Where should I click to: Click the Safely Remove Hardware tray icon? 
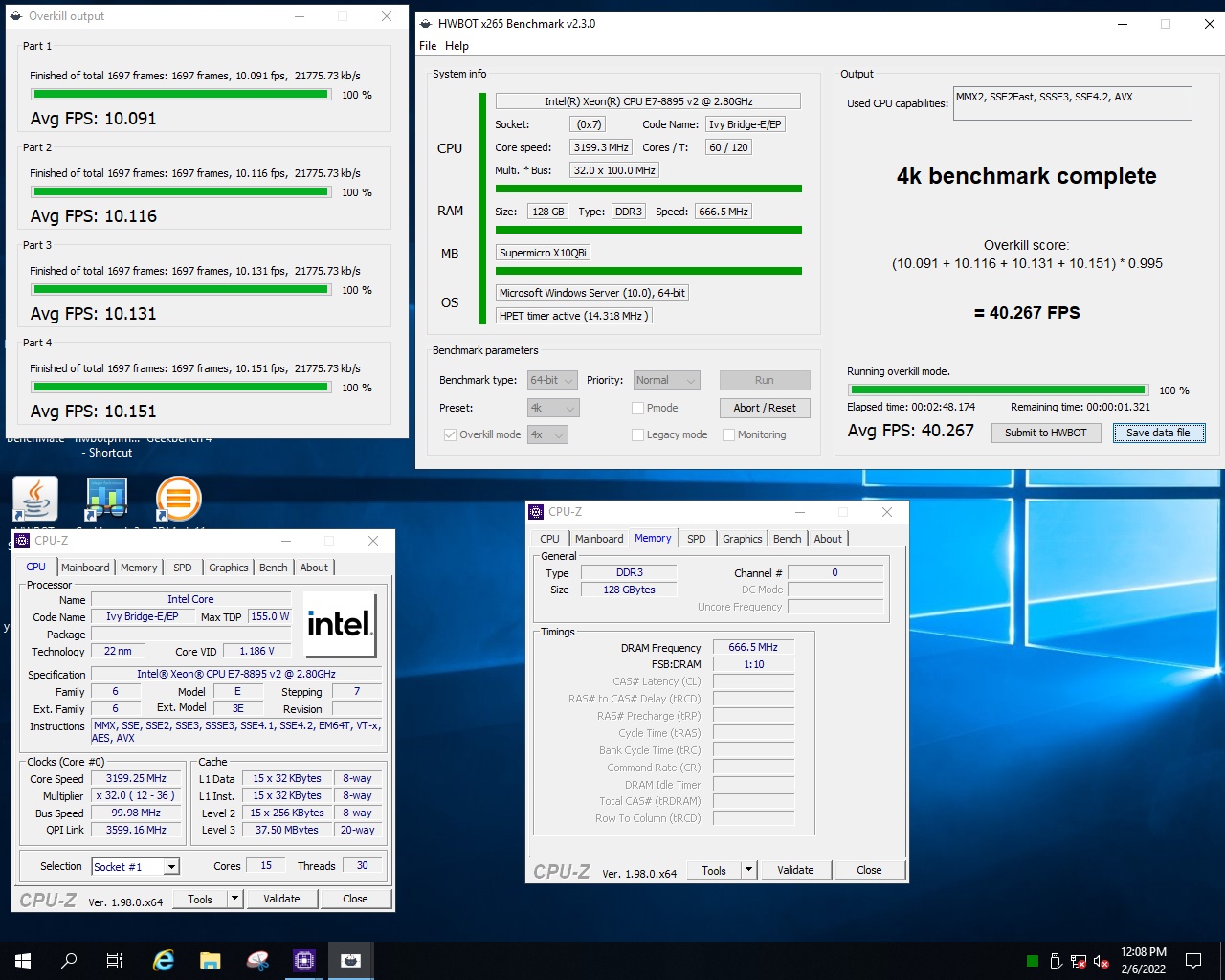coord(1056,961)
